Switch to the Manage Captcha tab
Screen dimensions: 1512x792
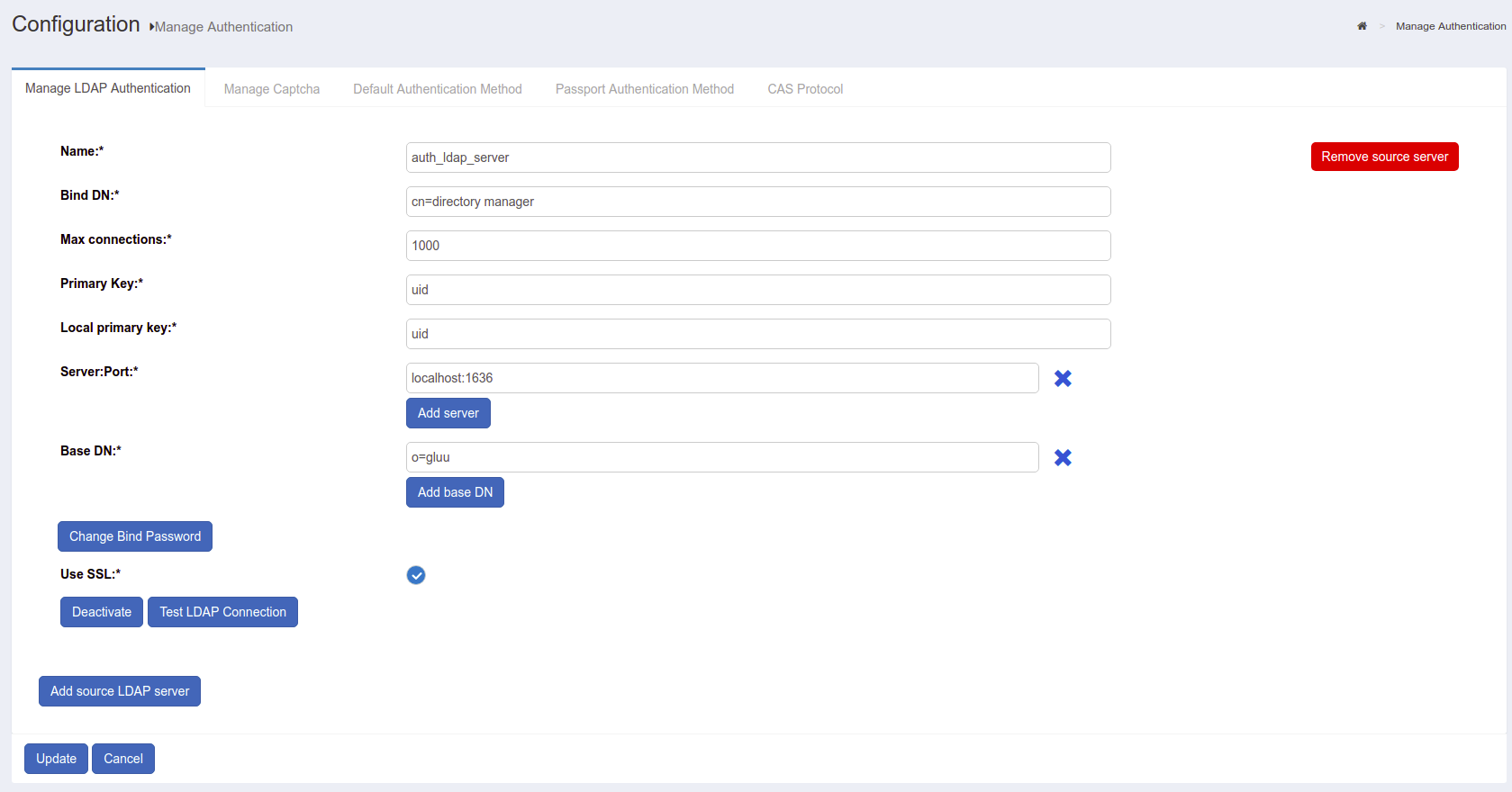(271, 89)
